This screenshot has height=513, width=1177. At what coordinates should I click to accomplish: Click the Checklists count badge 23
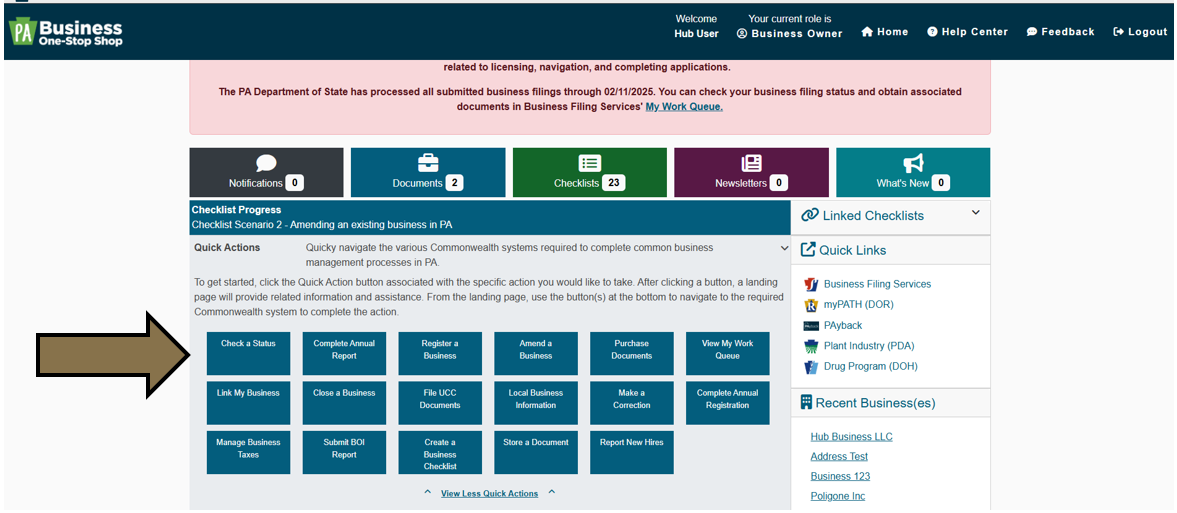click(x=613, y=183)
